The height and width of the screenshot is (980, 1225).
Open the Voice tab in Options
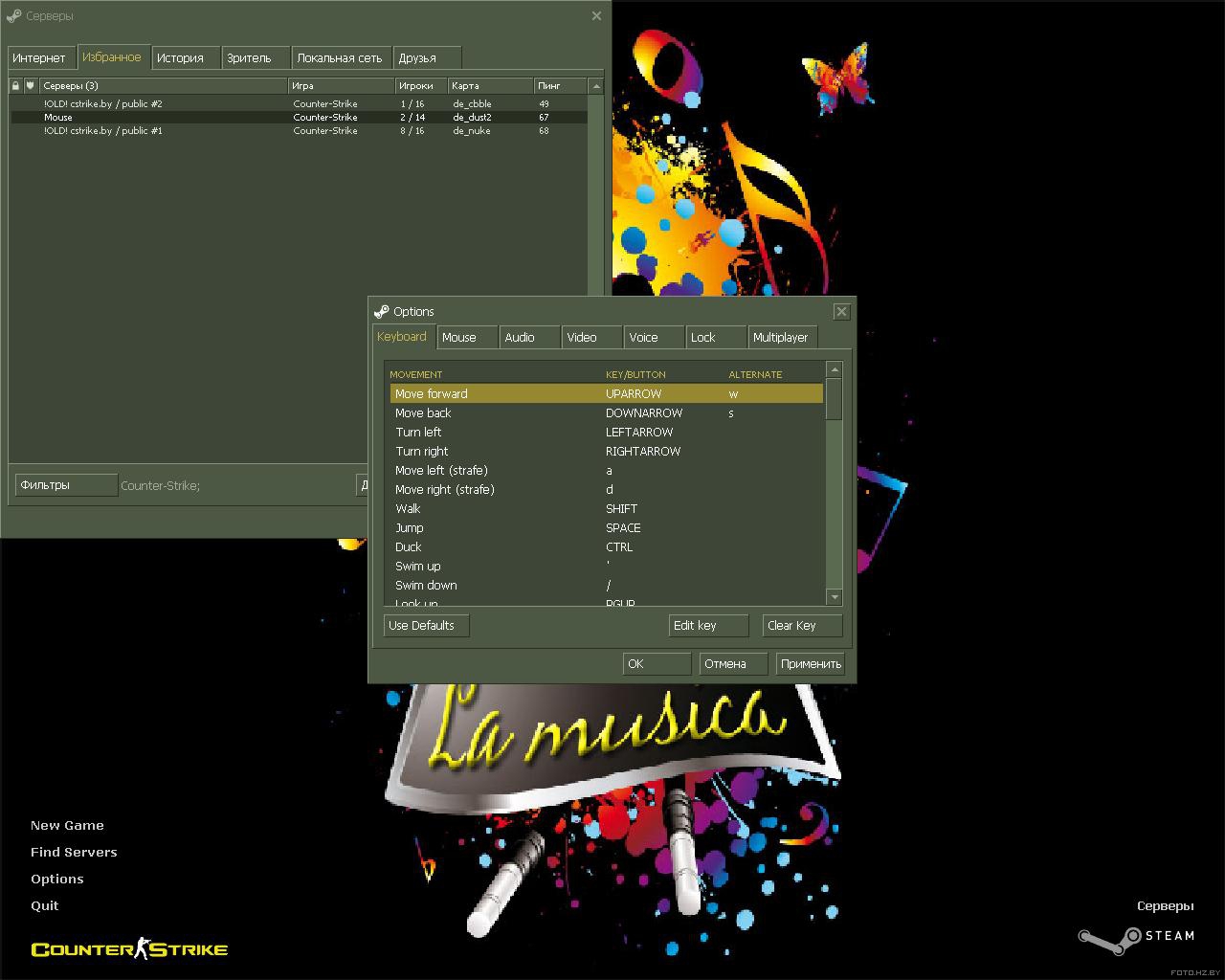pyautogui.click(x=655, y=337)
